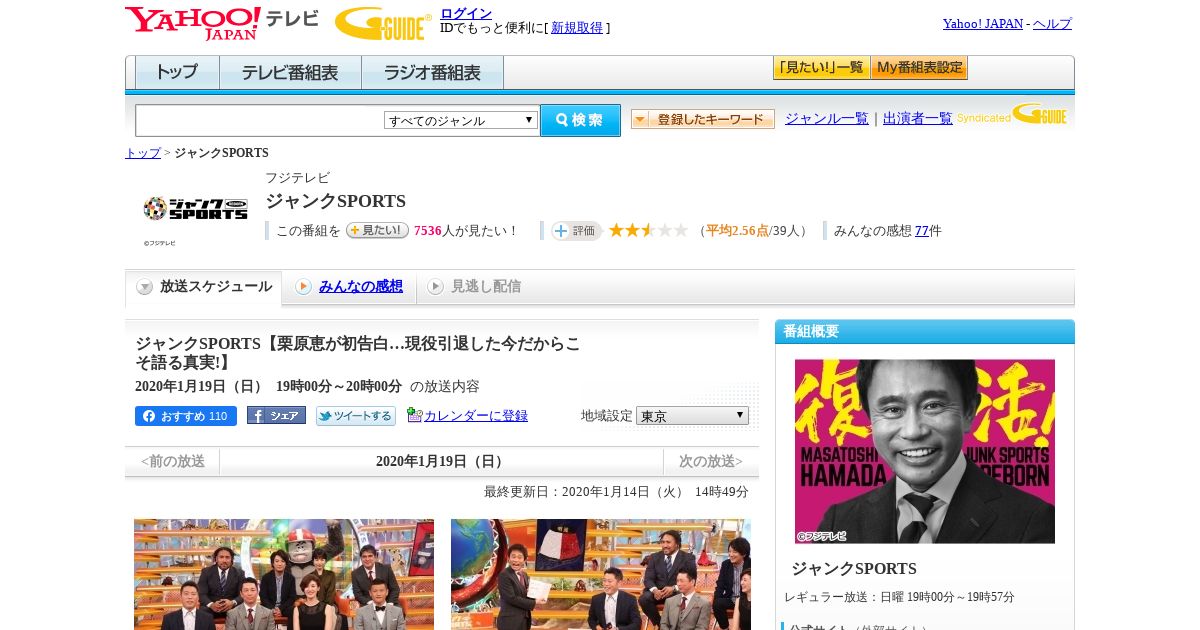Click the 7536 人が見たい count text

466,231
